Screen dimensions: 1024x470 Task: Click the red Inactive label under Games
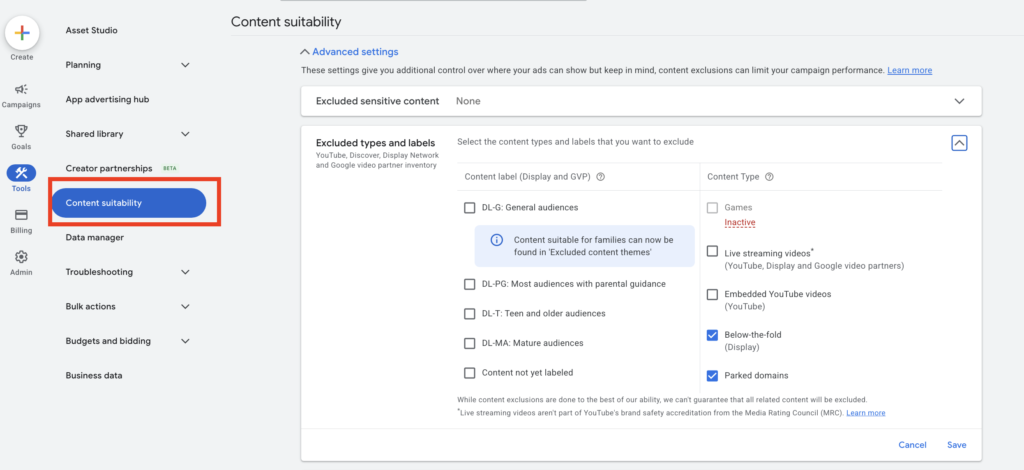point(740,223)
